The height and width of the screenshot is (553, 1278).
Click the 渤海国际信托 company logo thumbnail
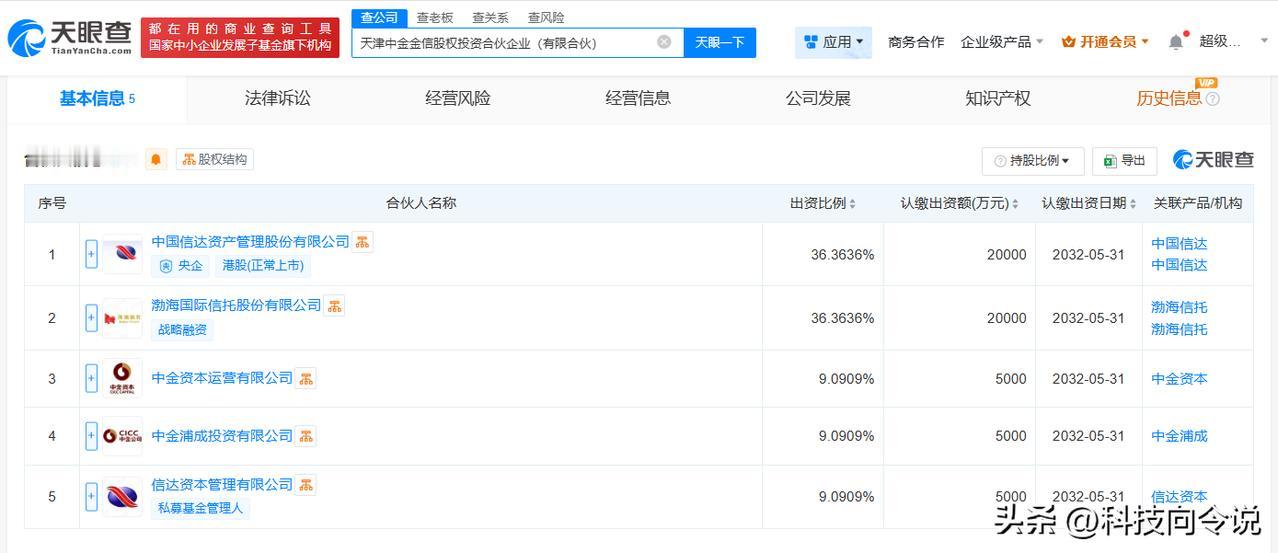[x=122, y=318]
